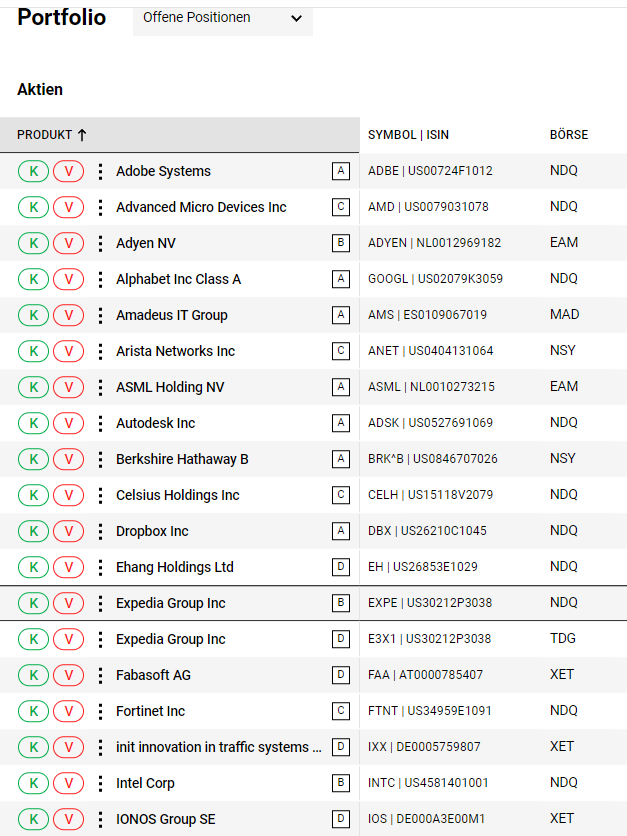Viewport: 627px width, 836px height.
Task: Hit the V sell icon for Fortinet Inc
Action: 68,711
